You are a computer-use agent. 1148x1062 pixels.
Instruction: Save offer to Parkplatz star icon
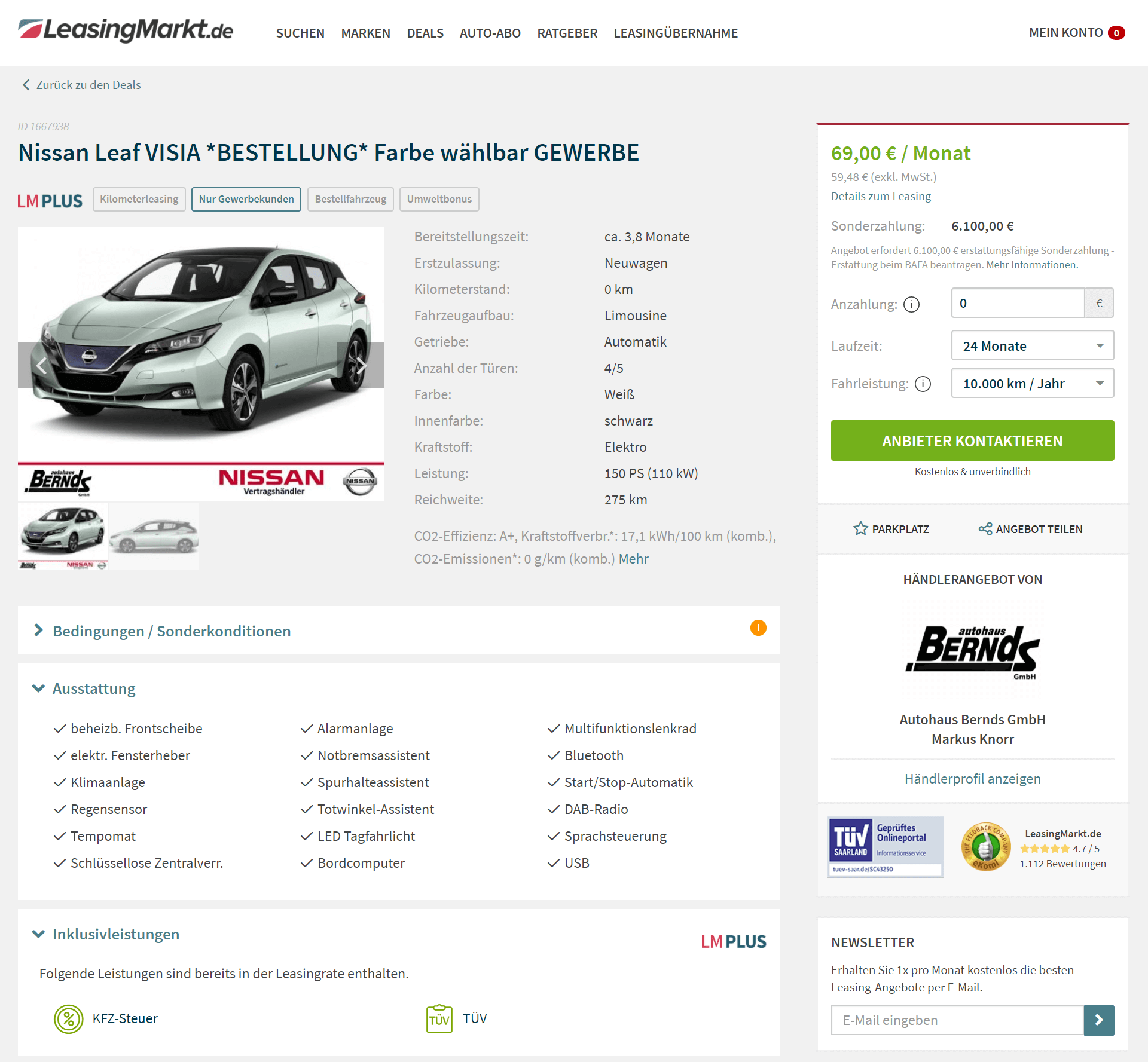pyautogui.click(x=860, y=528)
